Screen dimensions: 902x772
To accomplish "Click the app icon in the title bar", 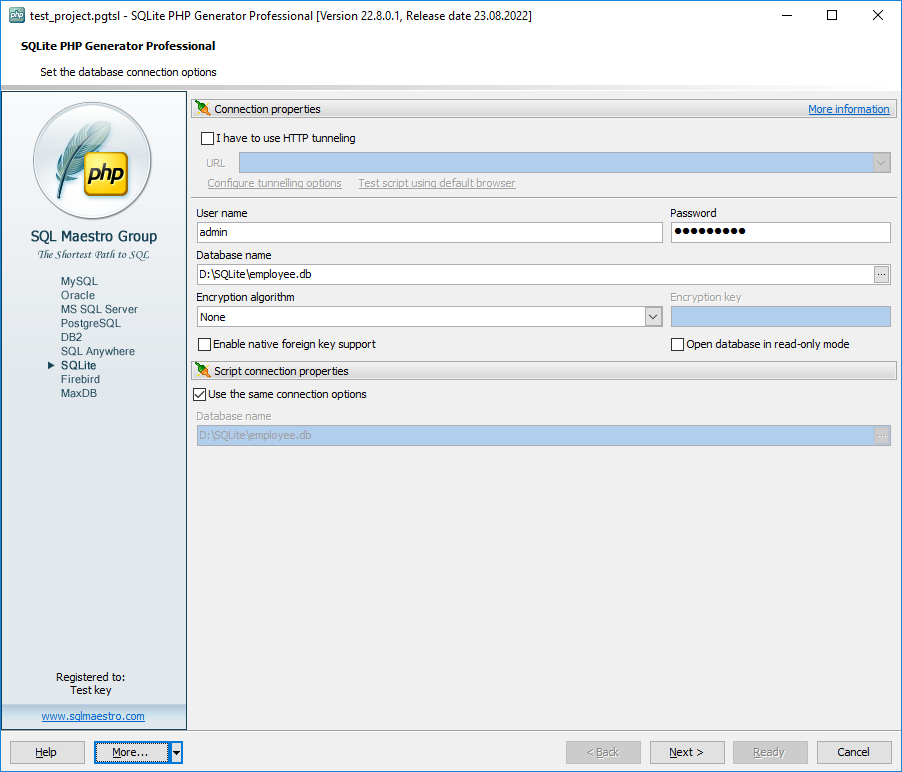I will pyautogui.click(x=16, y=16).
